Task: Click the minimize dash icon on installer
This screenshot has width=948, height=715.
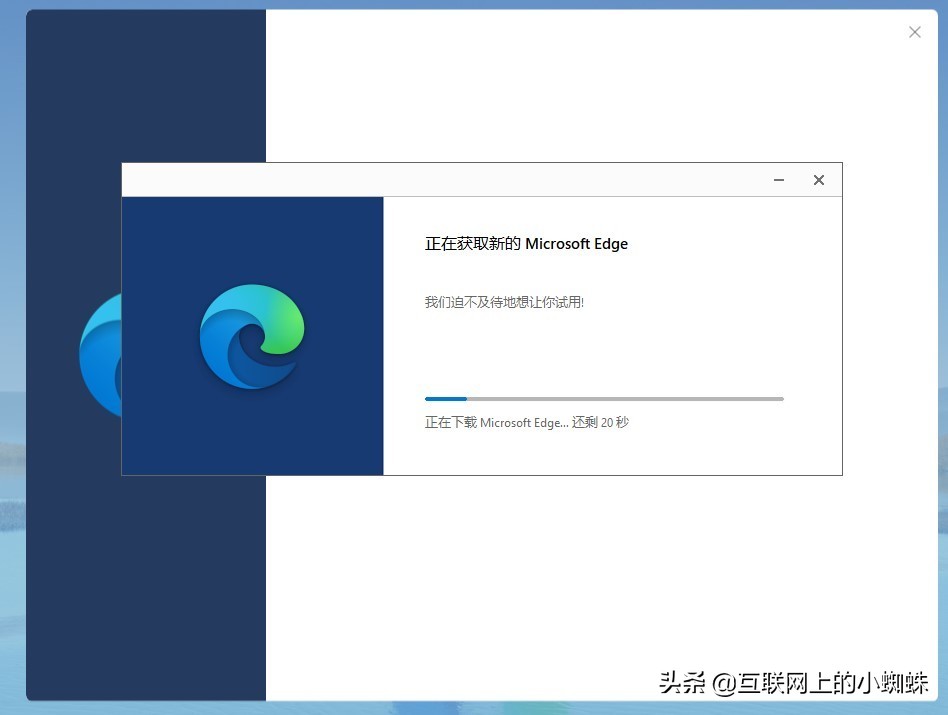Action: (778, 181)
